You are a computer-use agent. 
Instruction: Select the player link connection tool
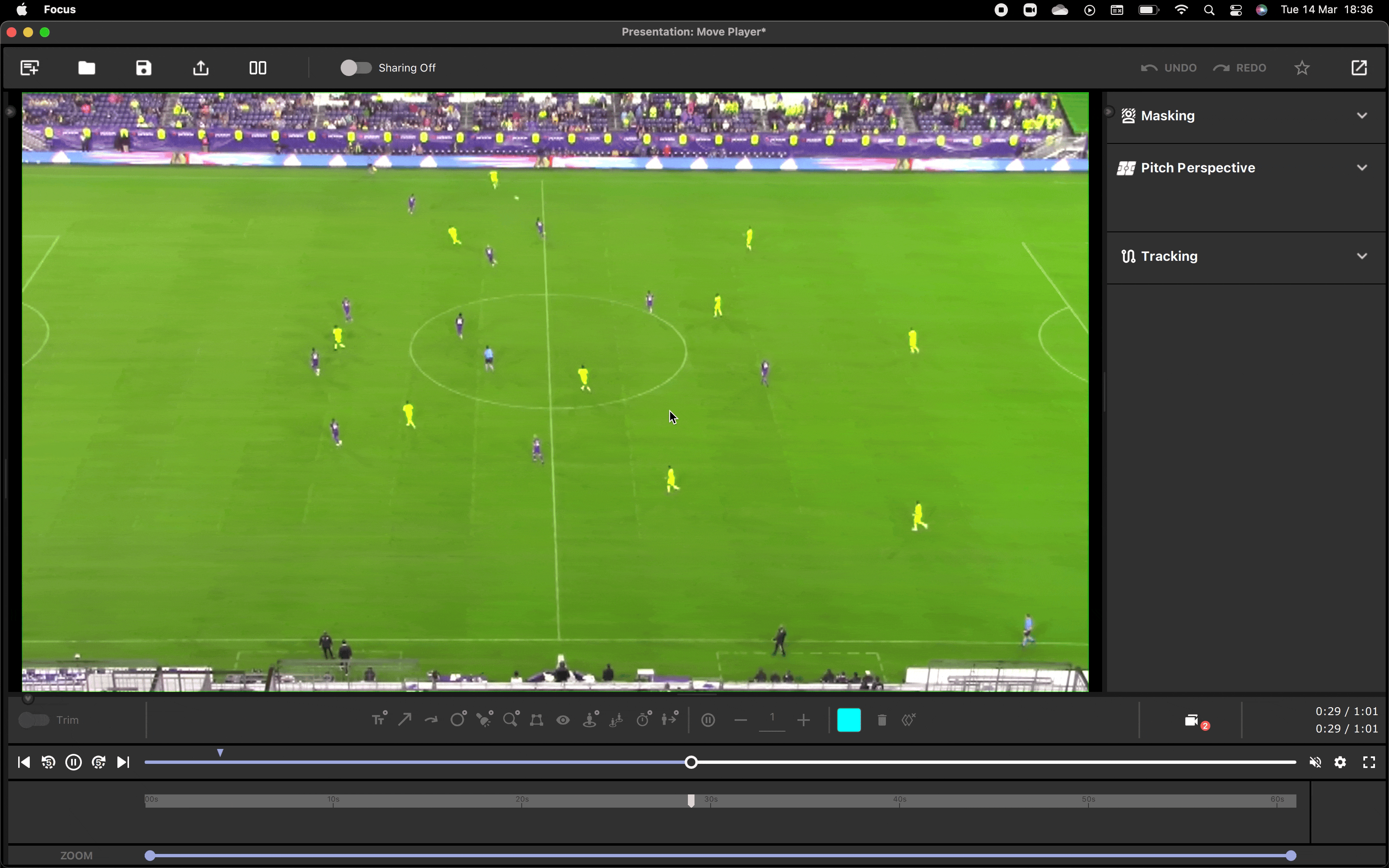click(x=616, y=719)
